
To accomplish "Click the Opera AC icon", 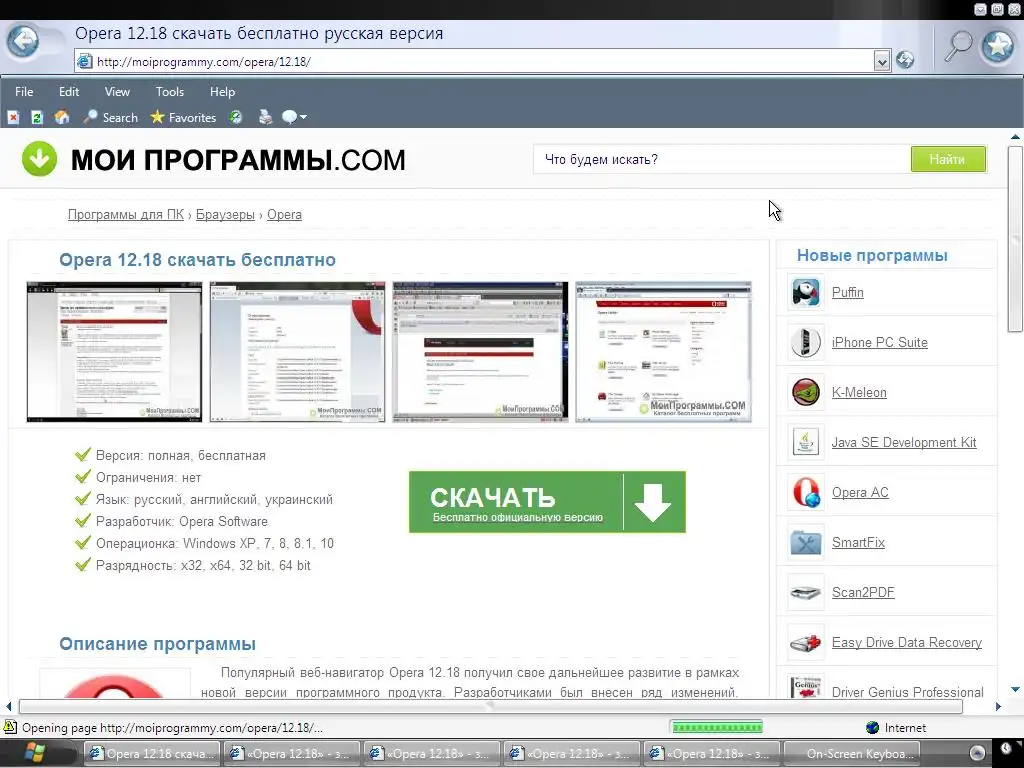I will coord(805,492).
